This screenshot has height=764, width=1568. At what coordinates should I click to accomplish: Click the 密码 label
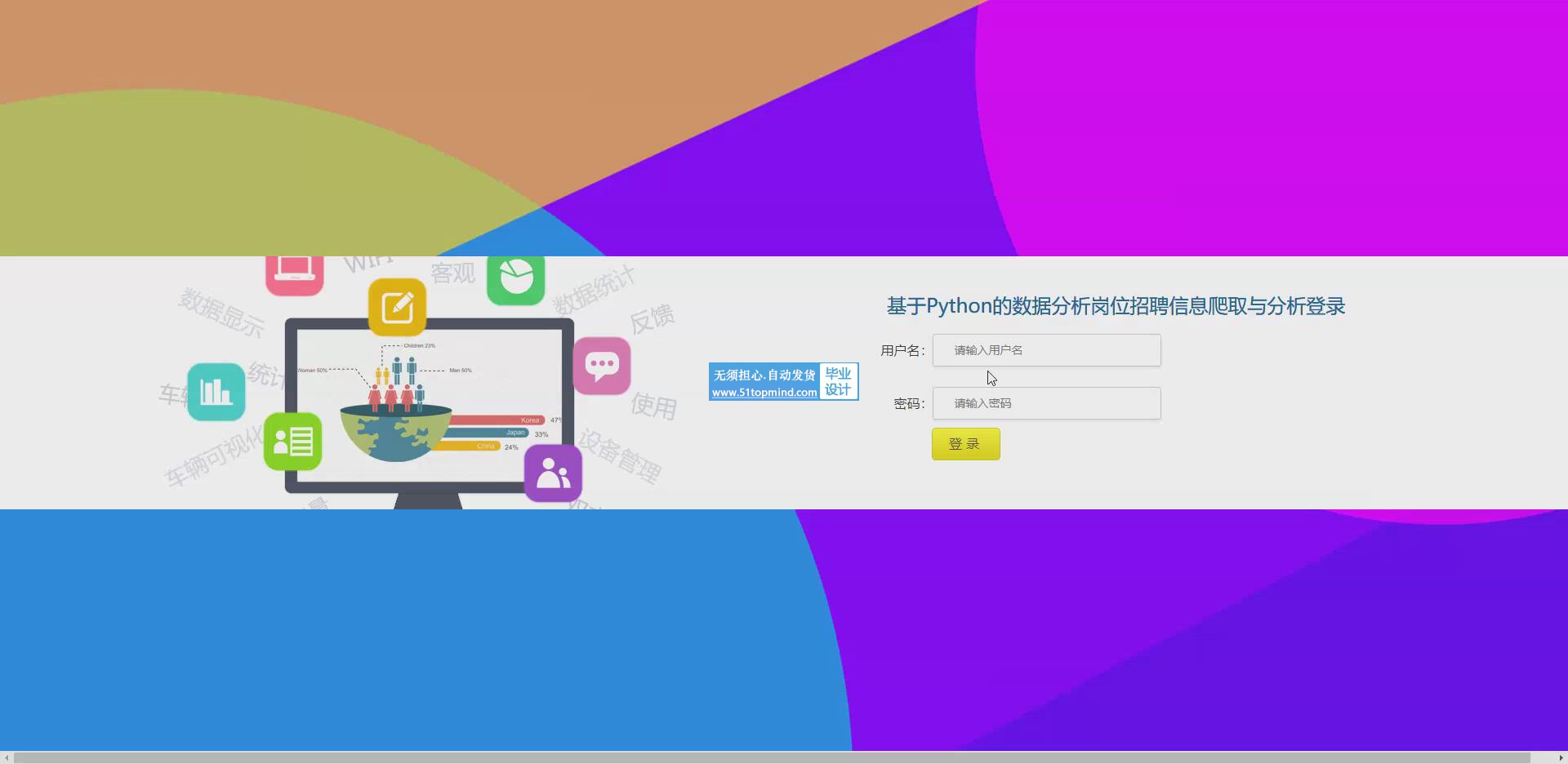tap(909, 404)
